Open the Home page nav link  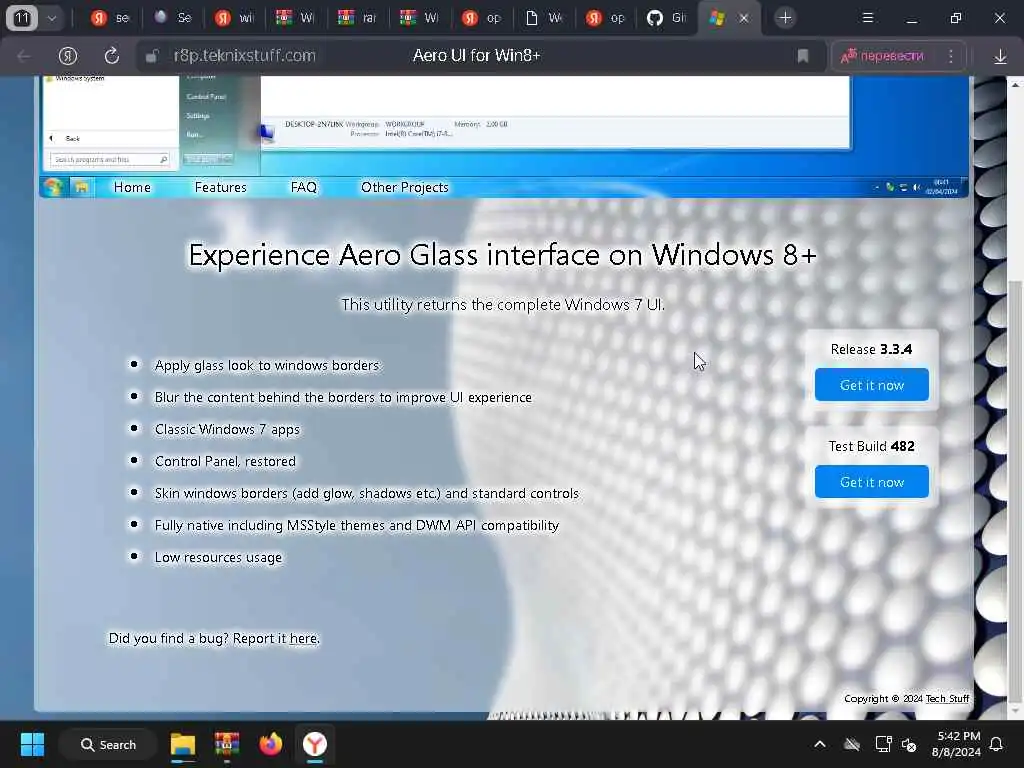[132, 187]
